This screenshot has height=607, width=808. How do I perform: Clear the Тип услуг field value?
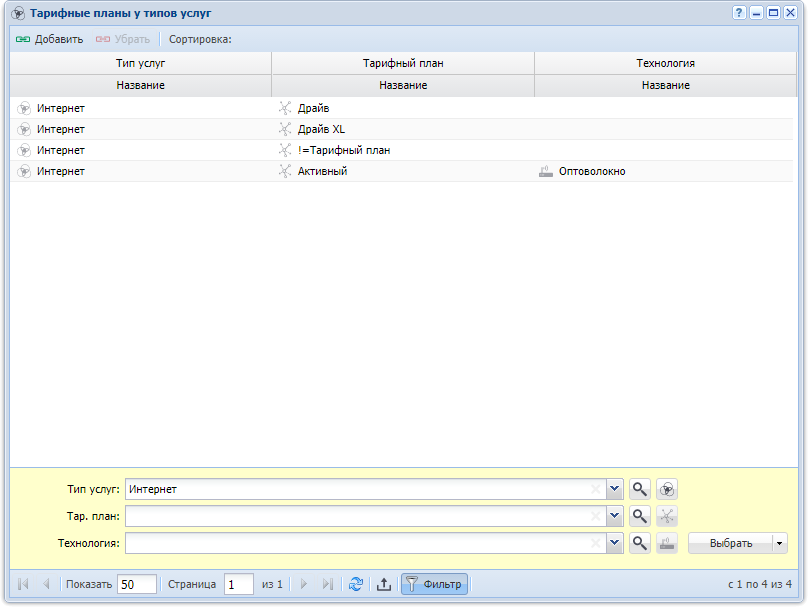tap(596, 489)
